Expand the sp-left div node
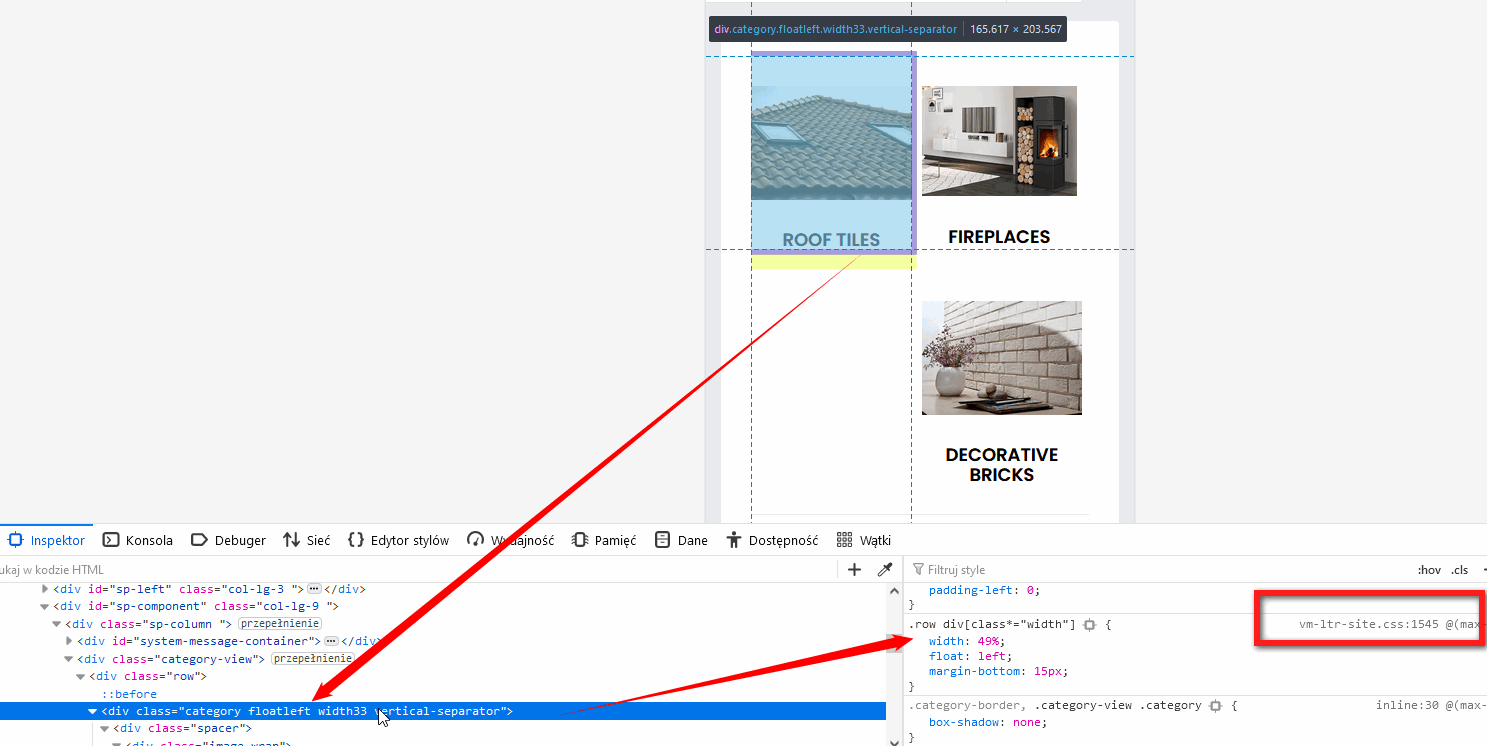Screen dimensions: 1487x746 pyautogui.click(x=45, y=589)
